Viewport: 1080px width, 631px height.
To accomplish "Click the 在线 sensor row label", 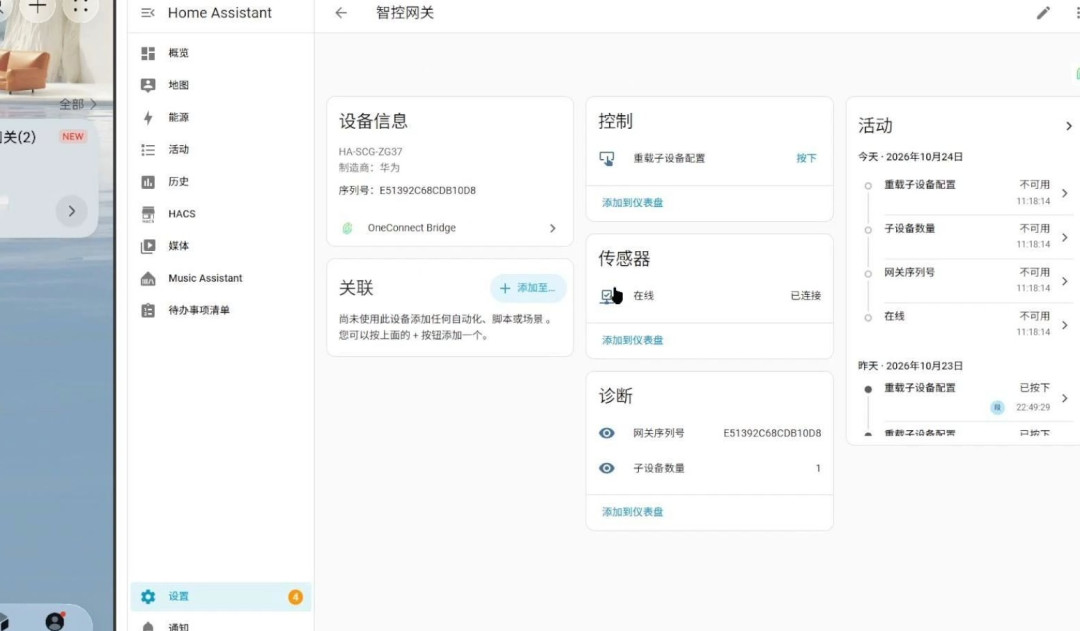I will coord(643,296).
